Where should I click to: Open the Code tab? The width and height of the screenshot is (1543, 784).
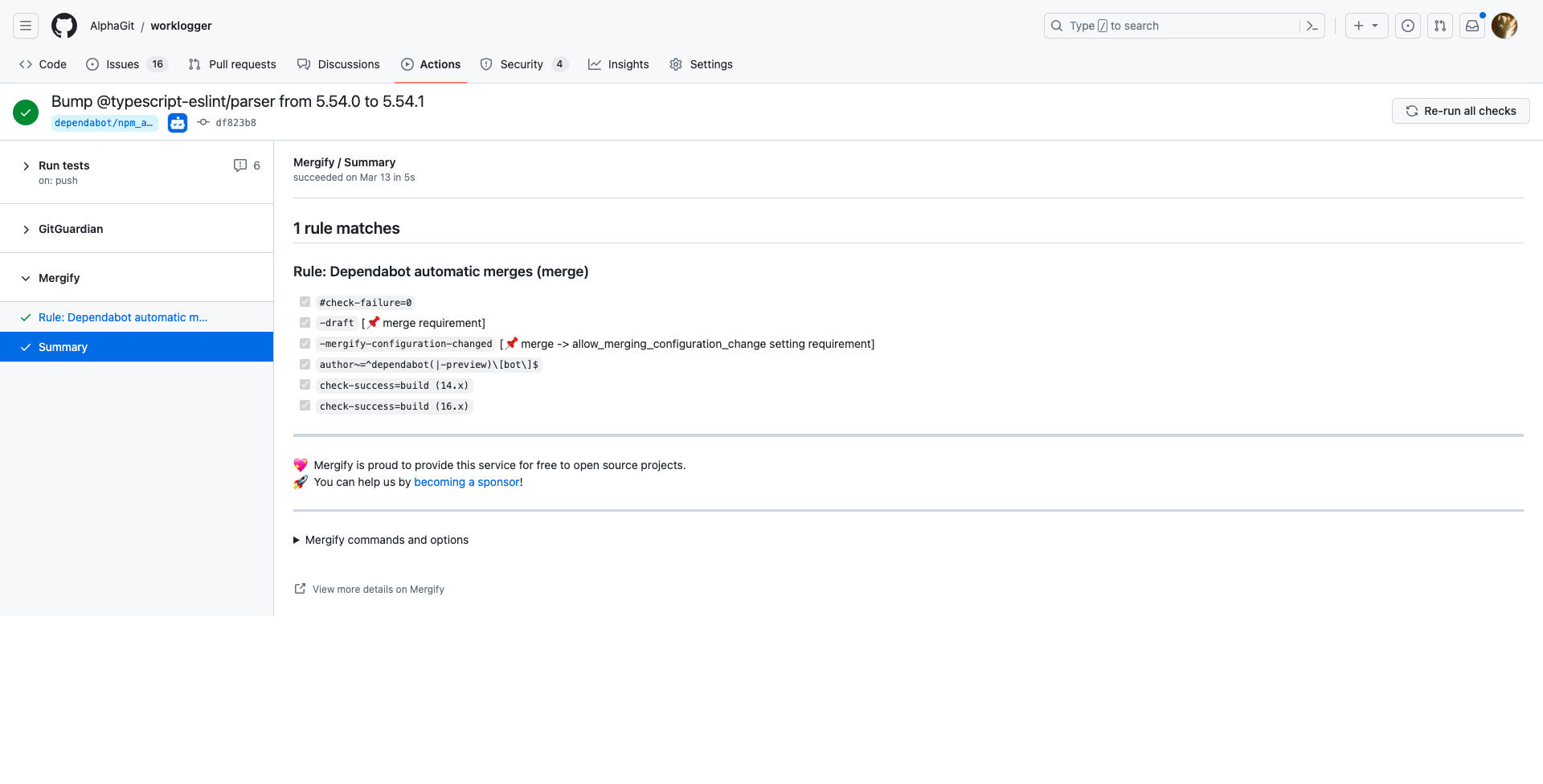(x=43, y=64)
